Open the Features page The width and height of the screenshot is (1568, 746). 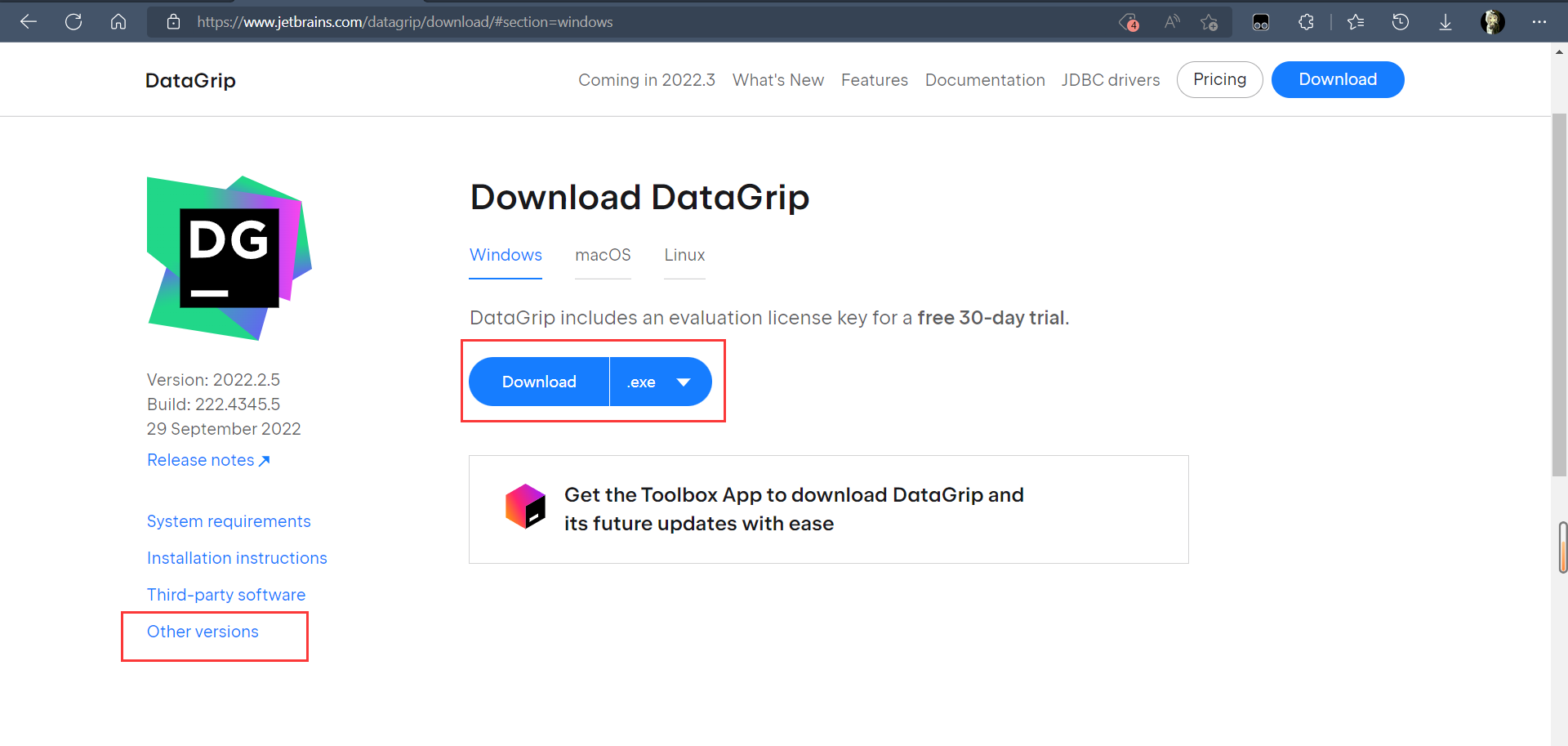click(875, 80)
